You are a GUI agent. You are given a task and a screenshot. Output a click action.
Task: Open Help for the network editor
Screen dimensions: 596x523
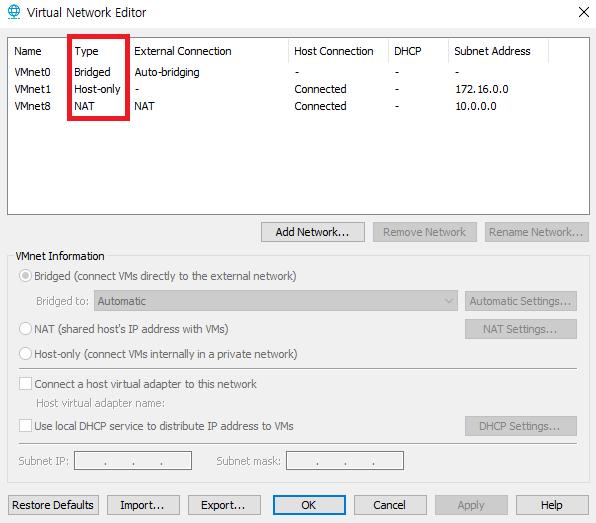552,505
